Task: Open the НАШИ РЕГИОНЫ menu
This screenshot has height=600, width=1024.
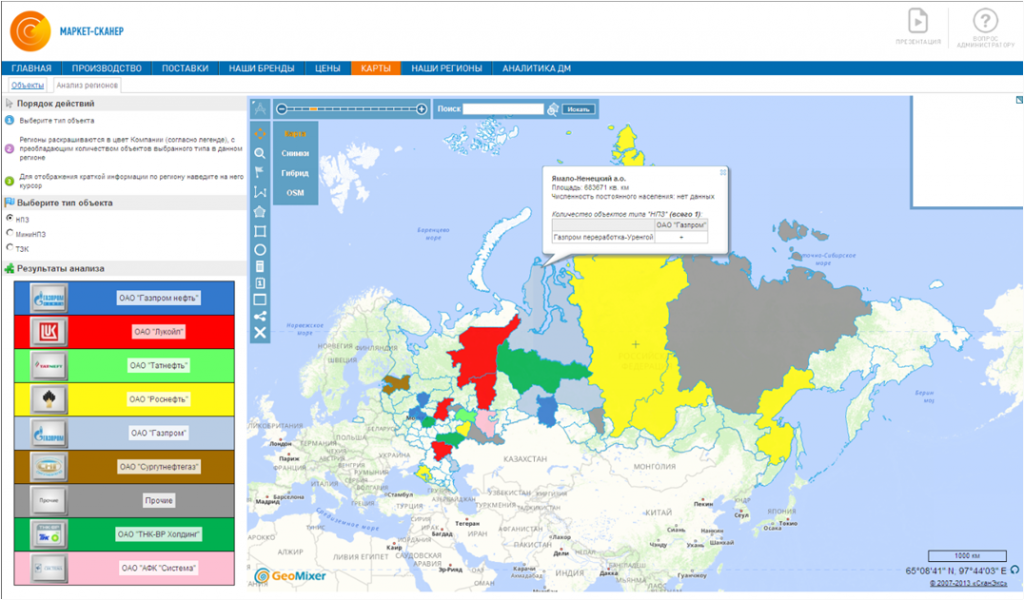Action: coord(446,68)
